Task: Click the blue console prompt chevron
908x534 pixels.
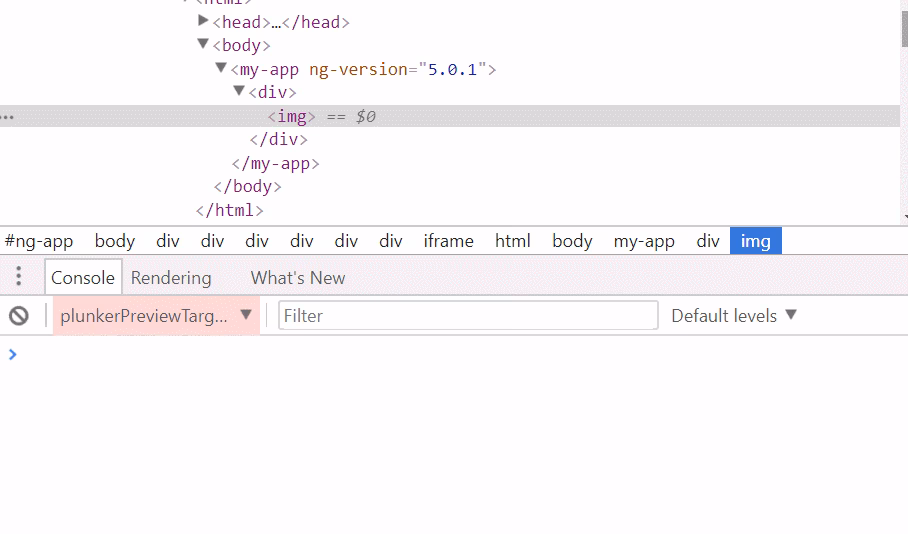Action: (x=12, y=354)
